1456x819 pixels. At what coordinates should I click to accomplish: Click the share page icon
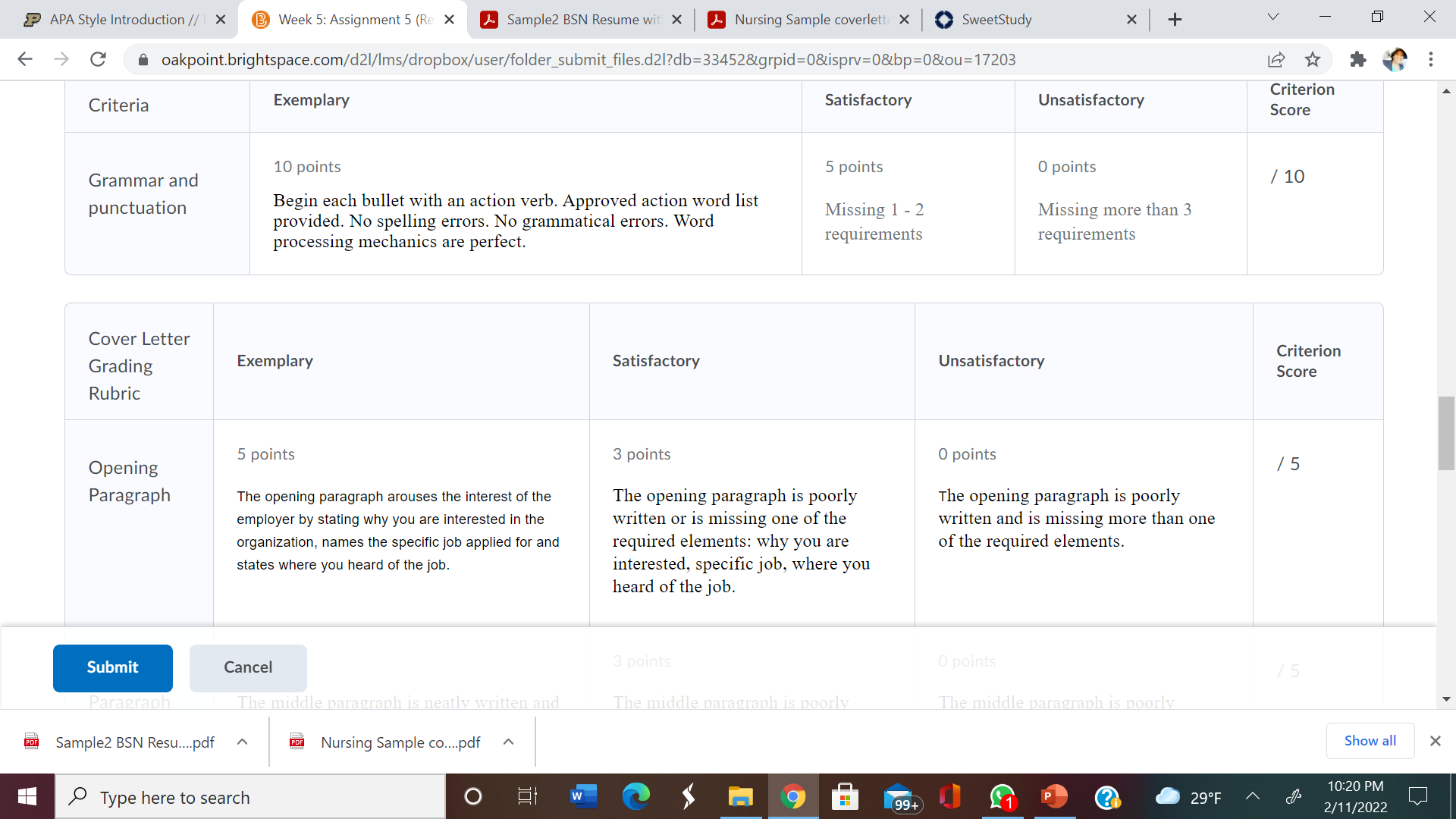[x=1276, y=59]
